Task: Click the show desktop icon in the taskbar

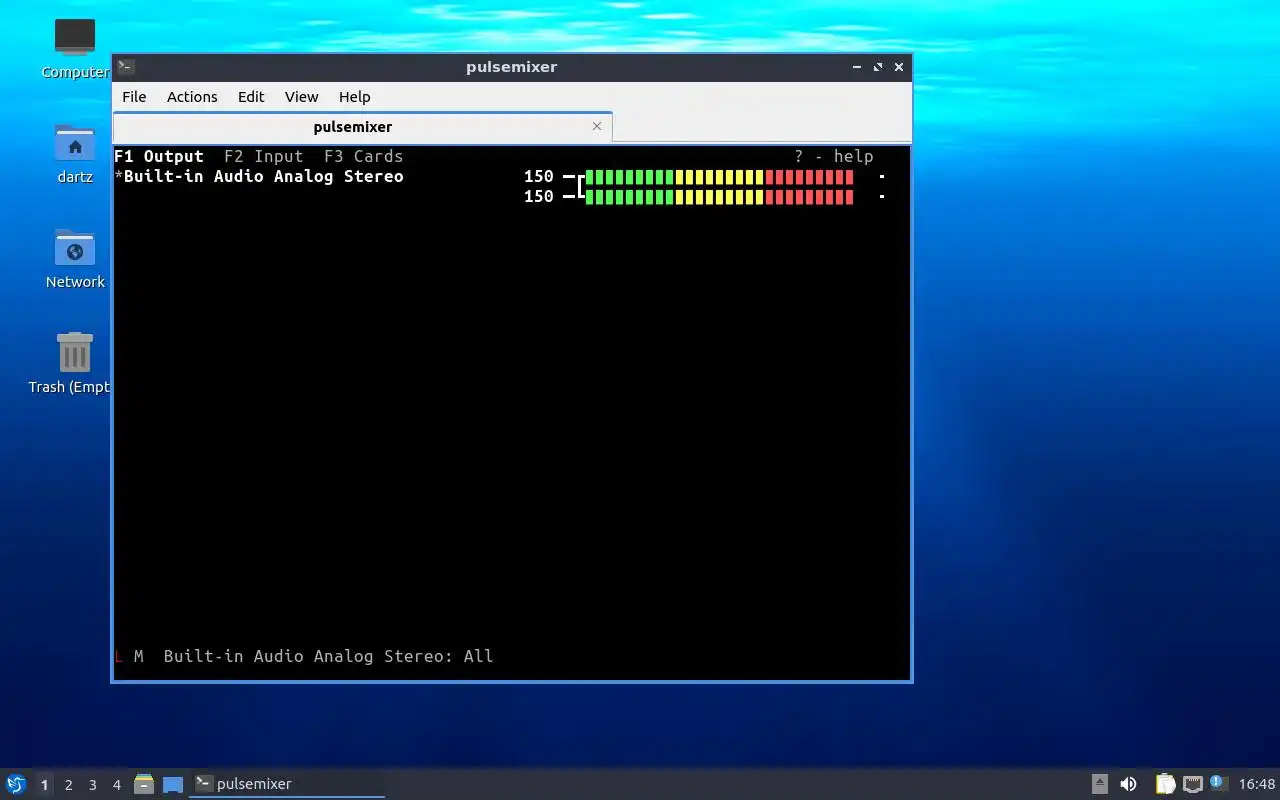Action: (x=173, y=784)
